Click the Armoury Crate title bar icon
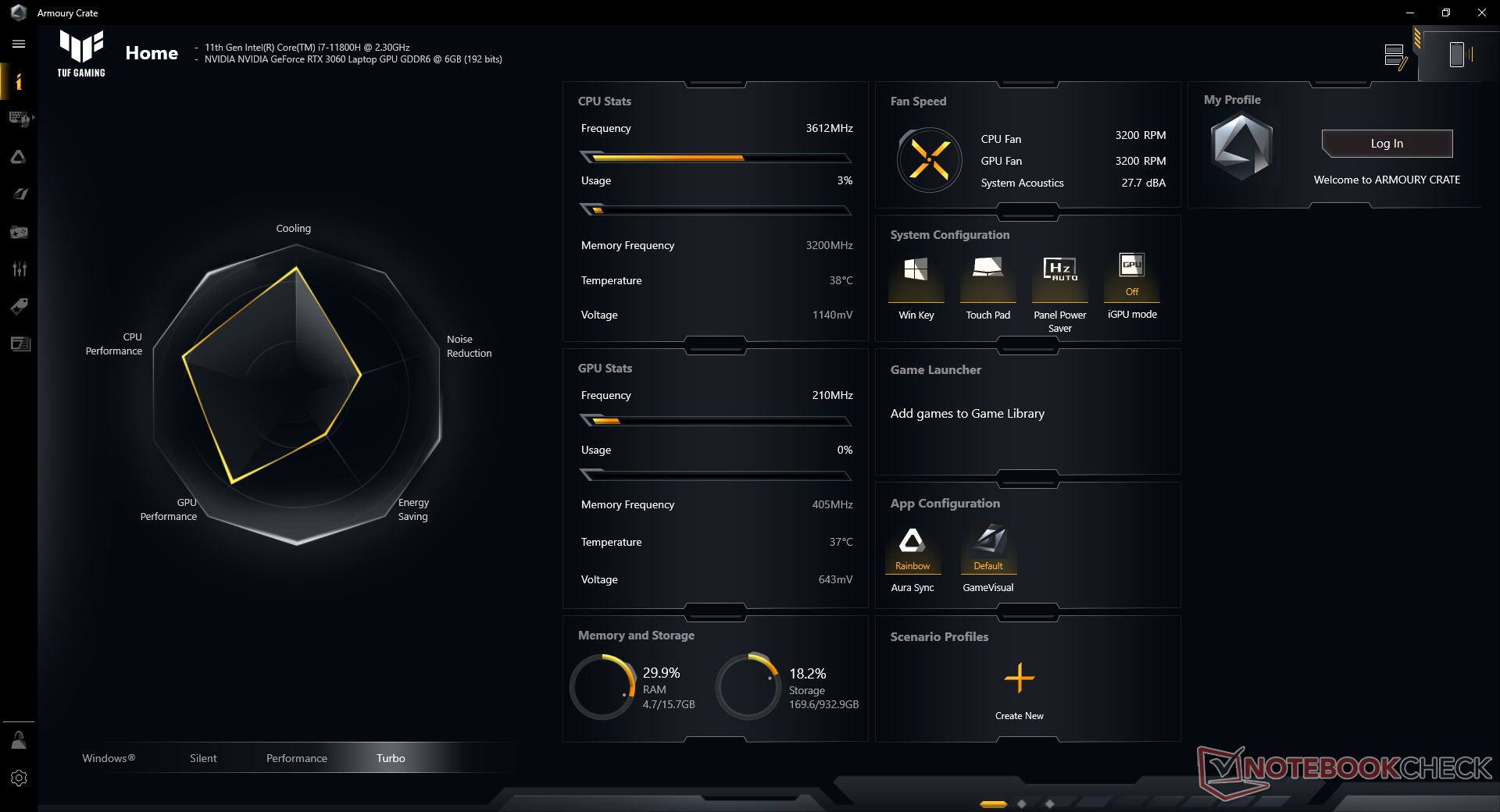1500x812 pixels. click(19, 12)
